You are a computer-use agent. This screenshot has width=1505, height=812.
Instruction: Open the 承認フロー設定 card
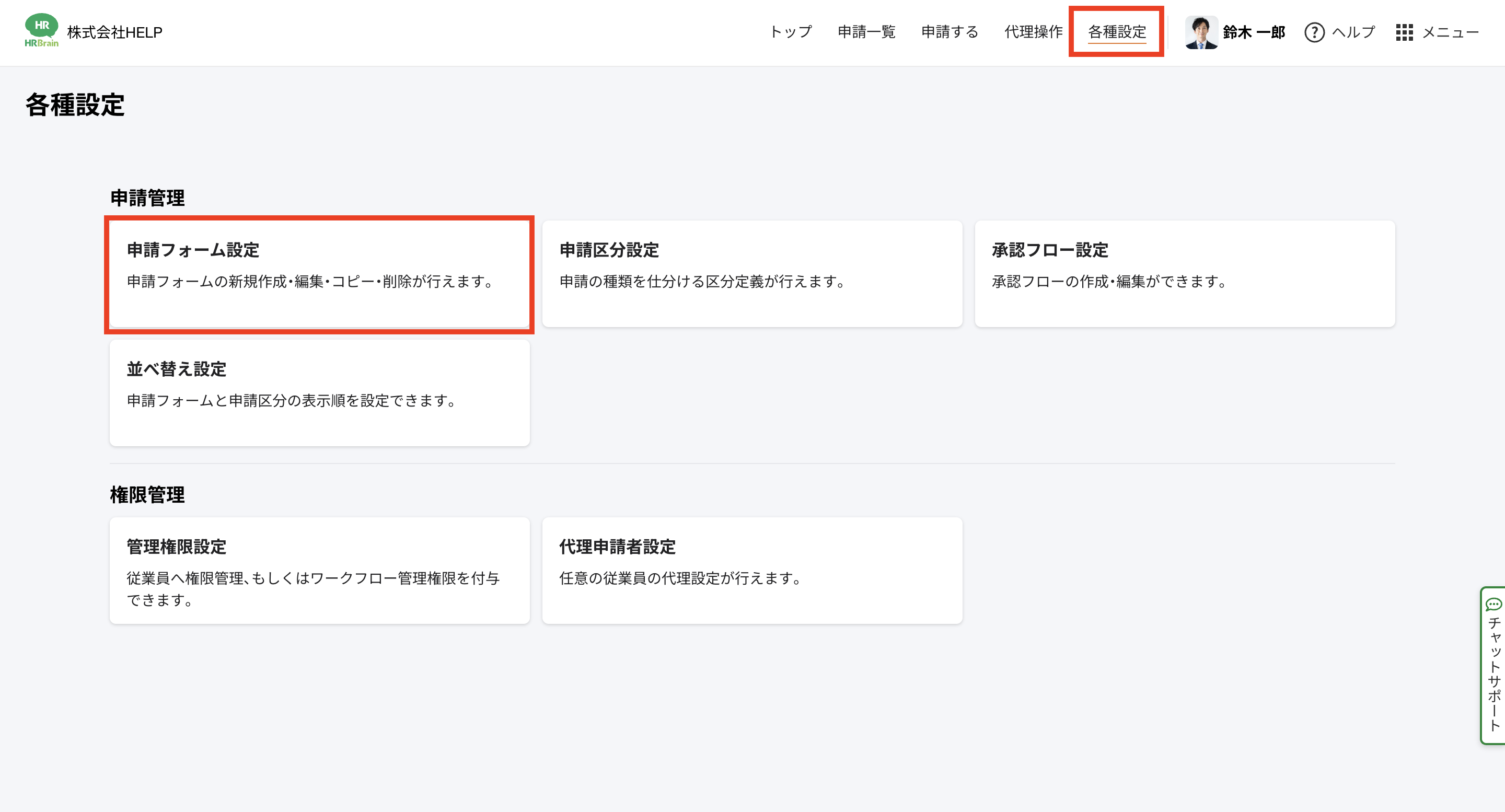tap(1184, 273)
